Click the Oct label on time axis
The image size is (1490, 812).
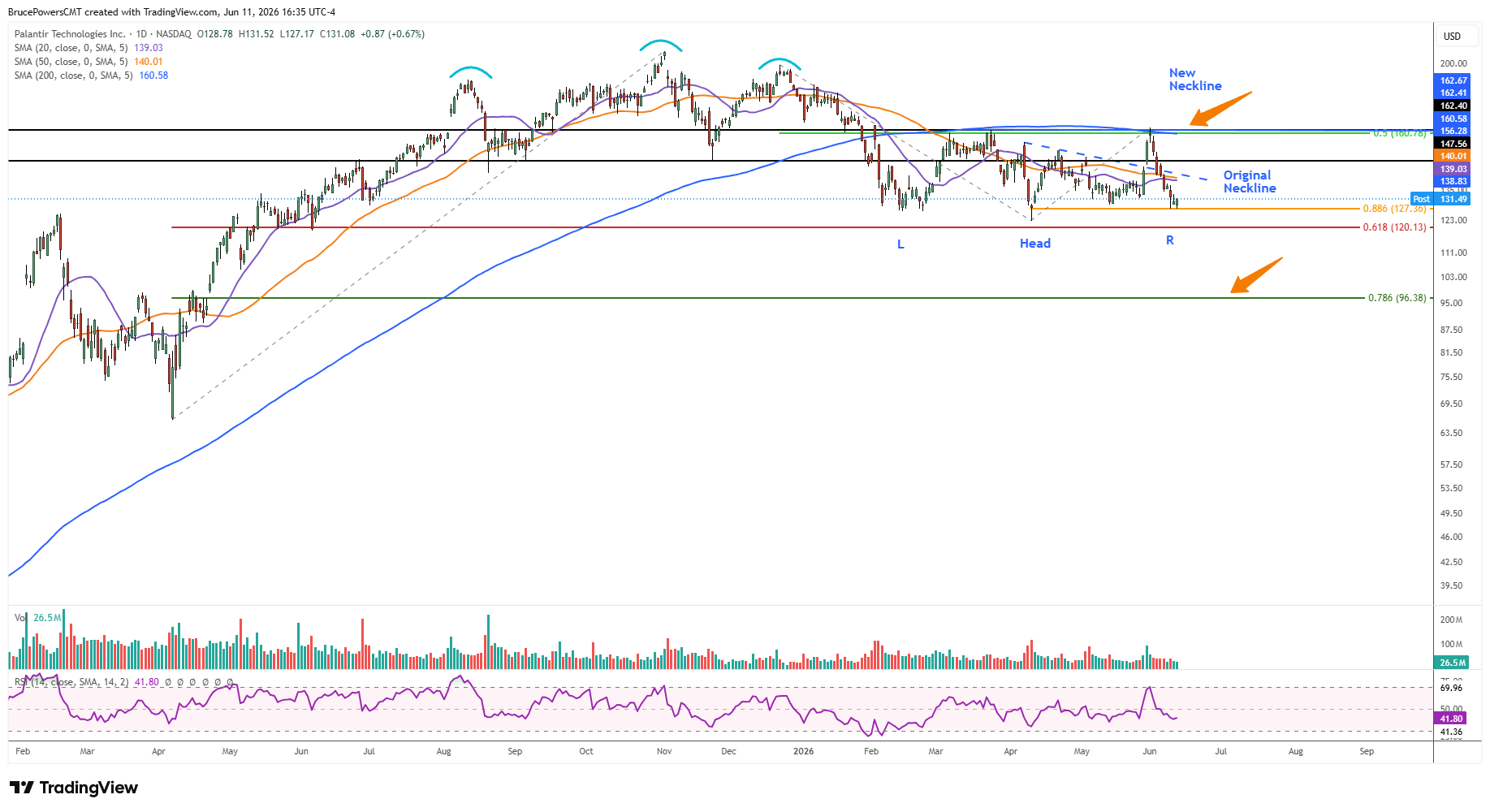(x=586, y=751)
